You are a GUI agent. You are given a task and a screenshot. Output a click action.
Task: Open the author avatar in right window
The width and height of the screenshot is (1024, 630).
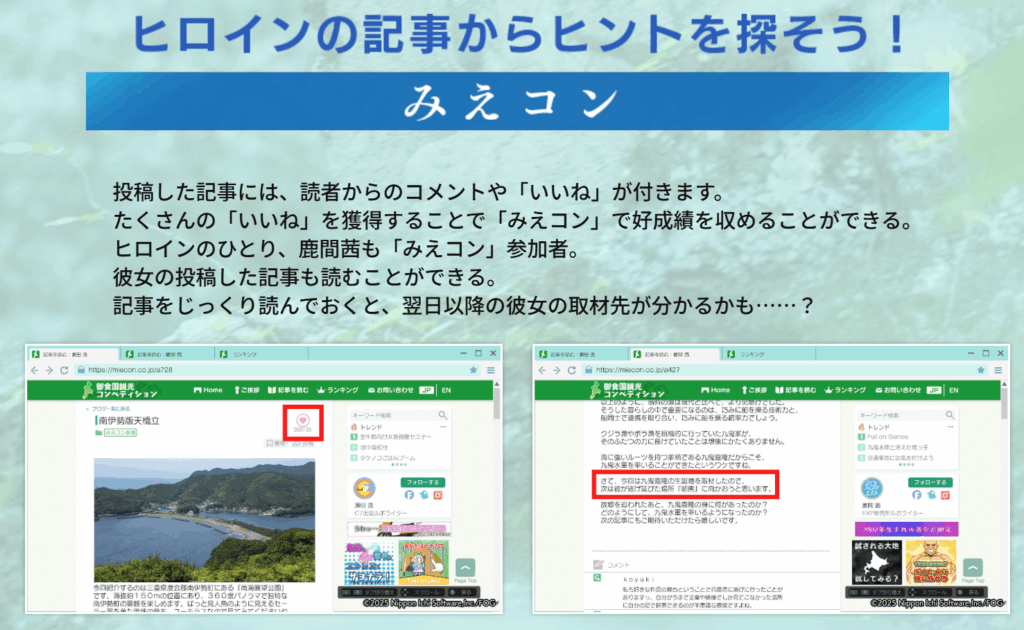[x=872, y=488]
